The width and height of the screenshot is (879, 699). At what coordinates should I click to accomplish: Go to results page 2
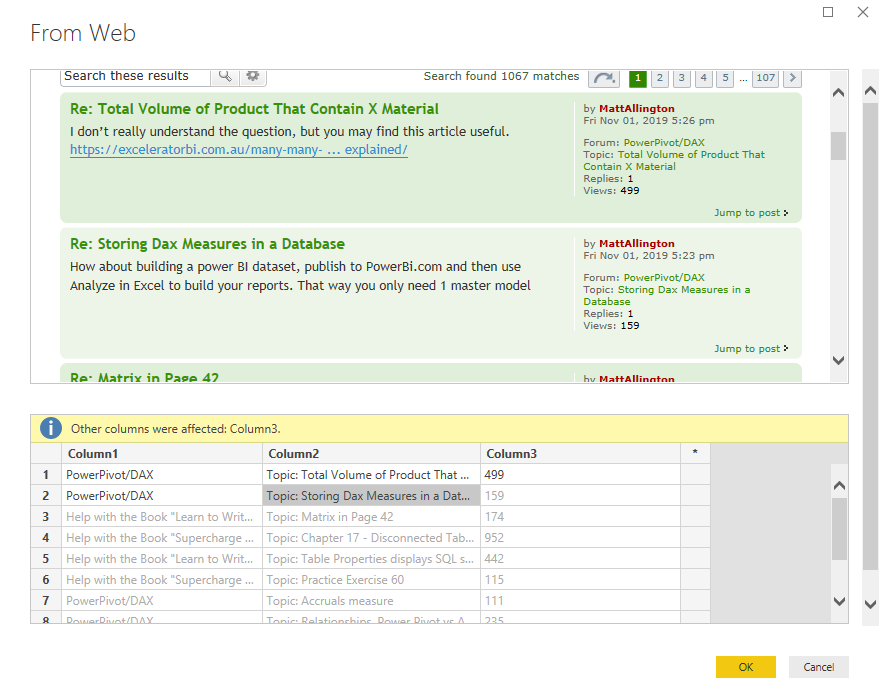(660, 78)
